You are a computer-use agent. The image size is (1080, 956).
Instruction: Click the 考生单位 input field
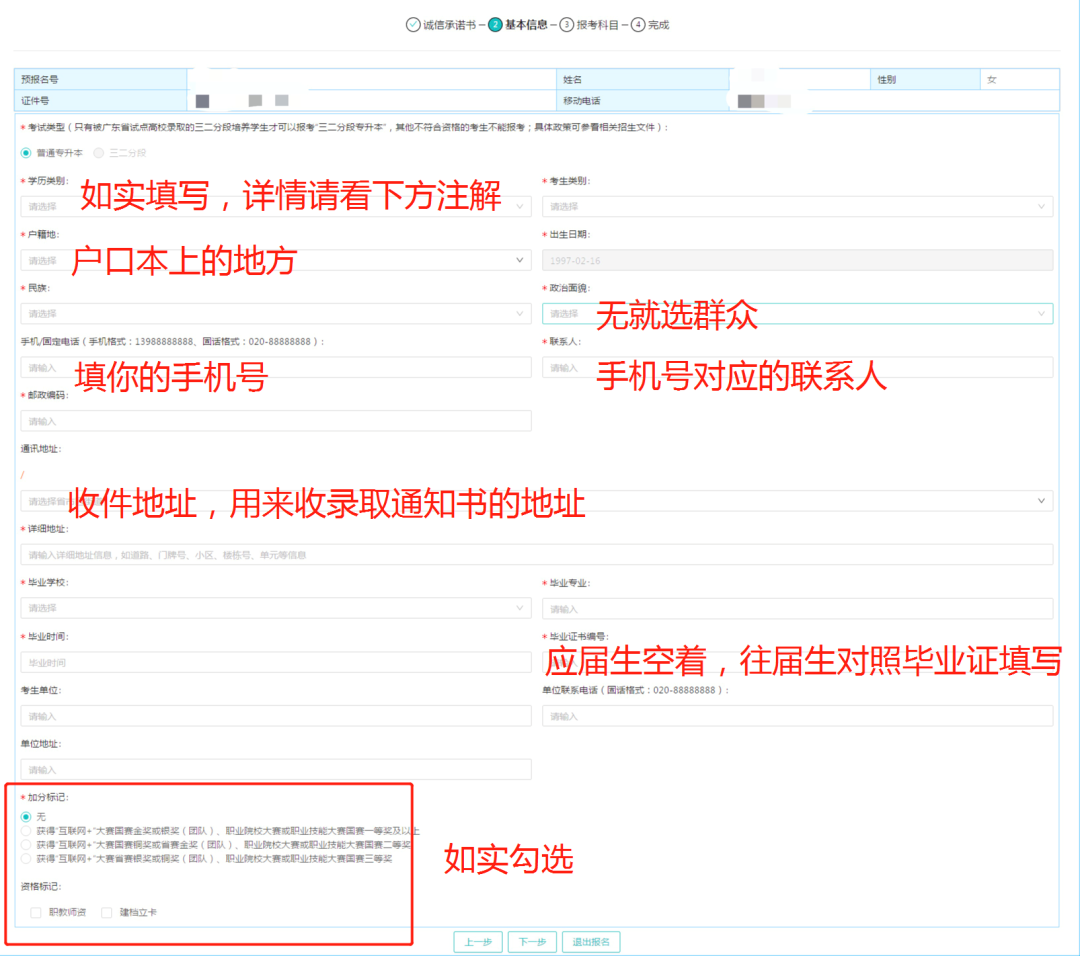coord(275,715)
